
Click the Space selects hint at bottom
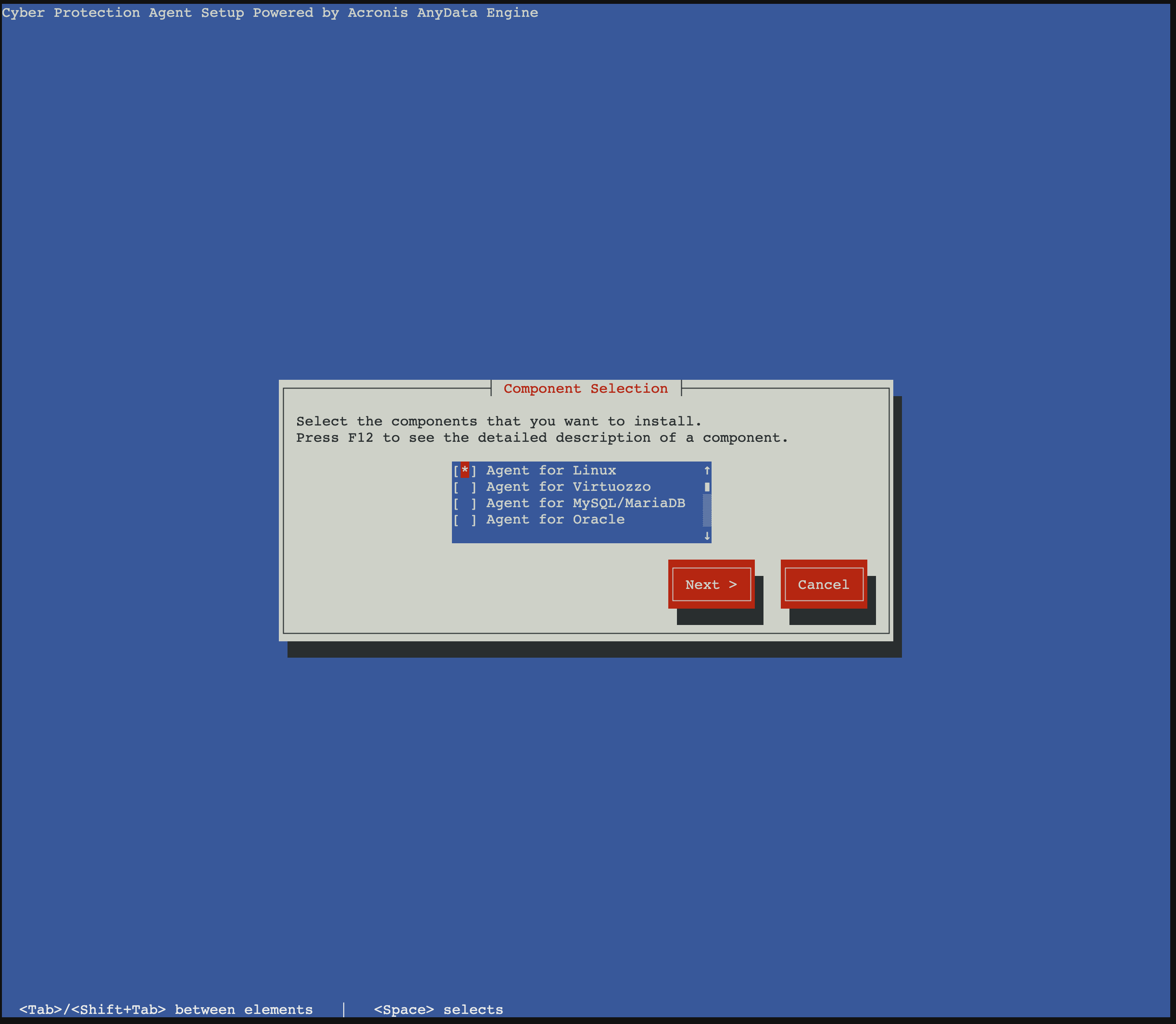tap(438, 1010)
